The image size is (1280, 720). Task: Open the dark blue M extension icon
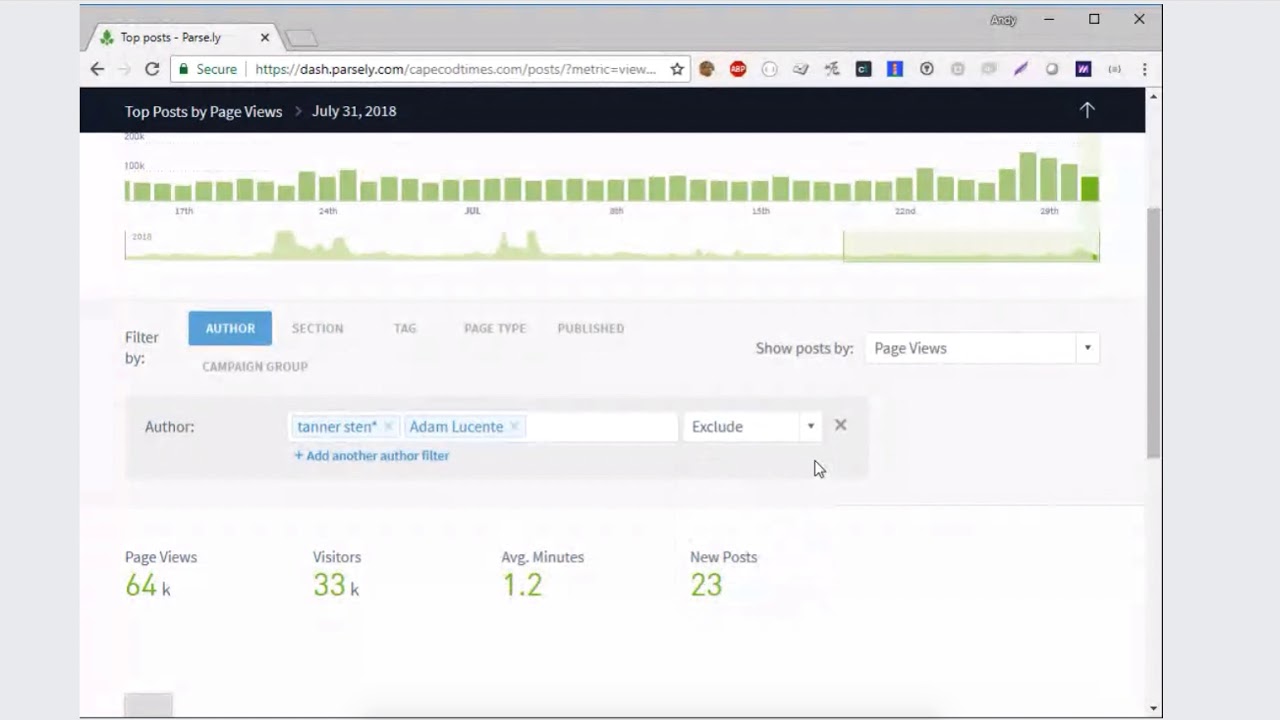(x=1083, y=69)
